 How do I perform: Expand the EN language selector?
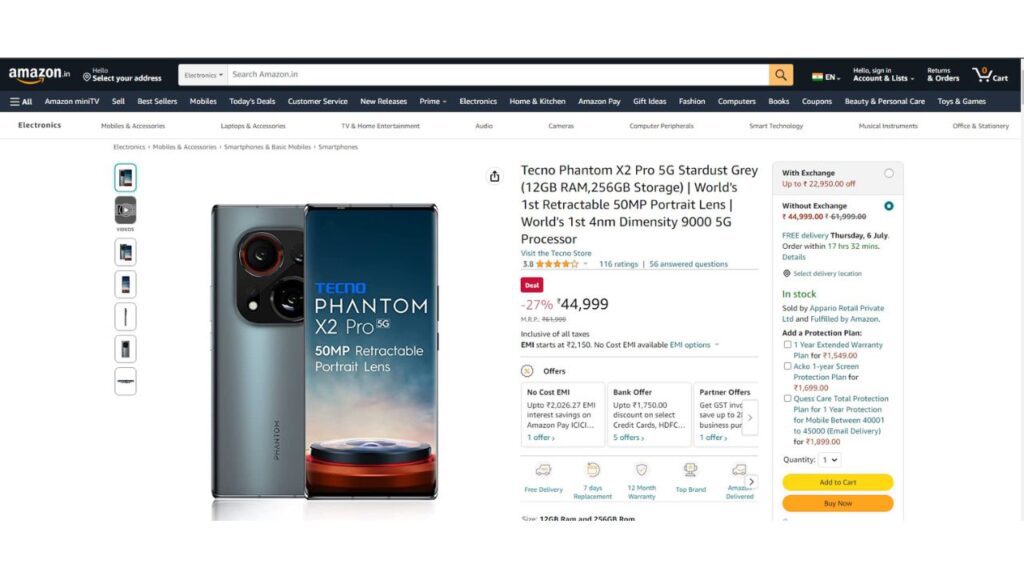coord(825,76)
